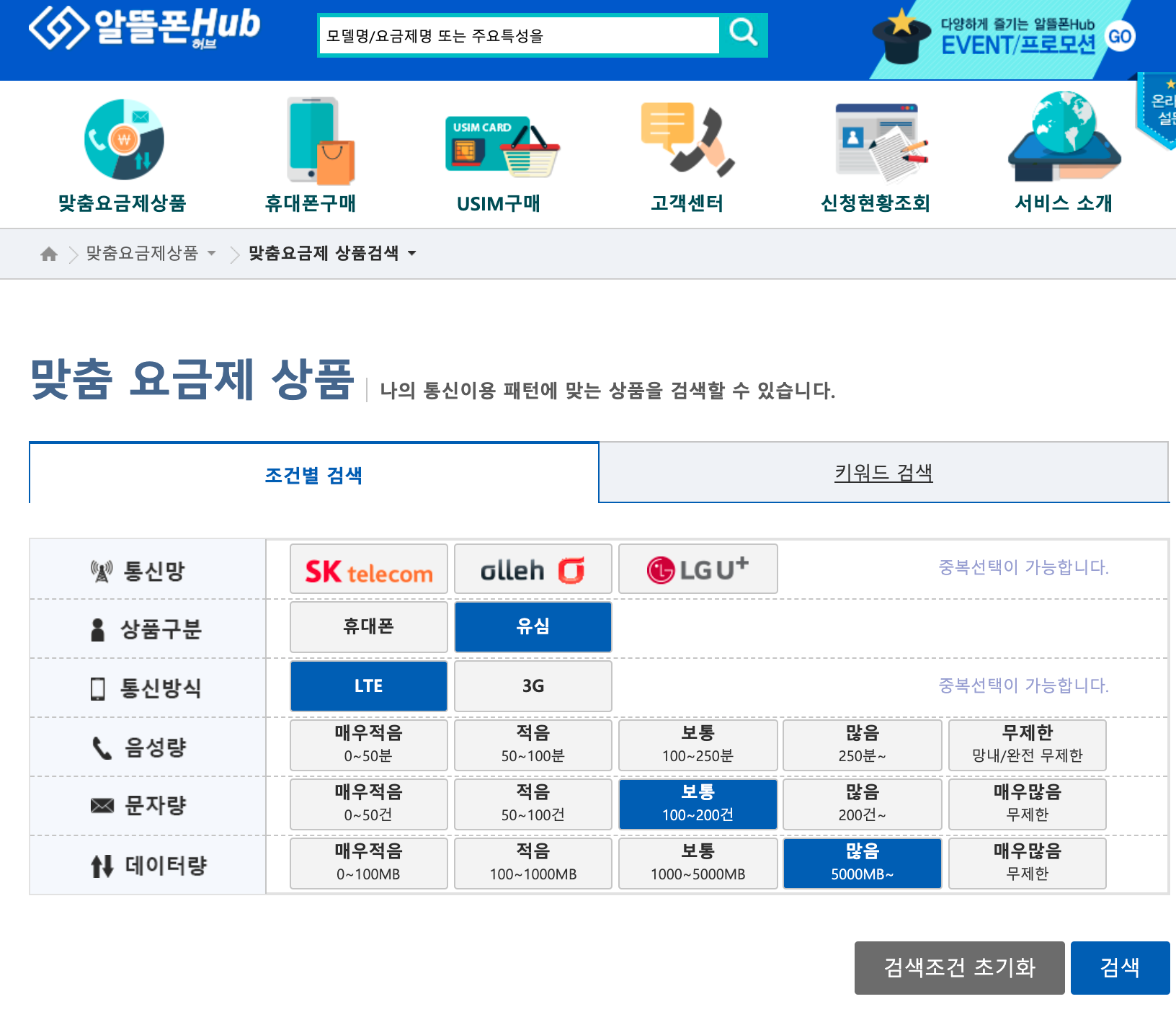The image size is (1176, 1012).
Task: Select data 매우많음 무제한 option
Action: [x=1028, y=864]
